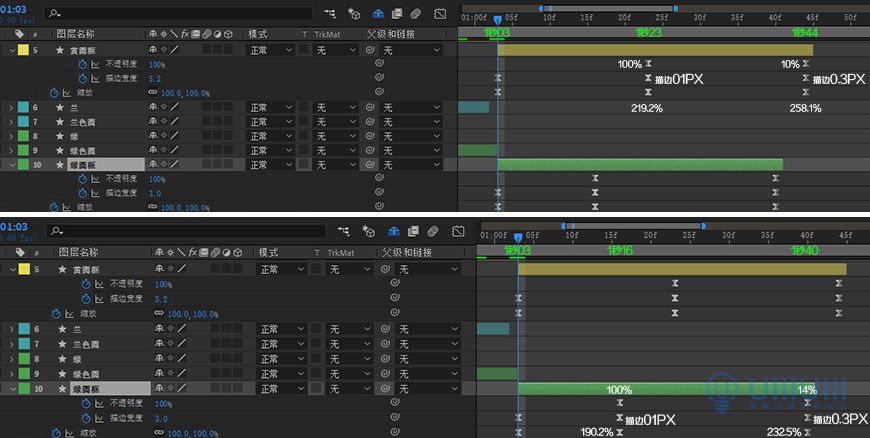This screenshot has width=870, height=438.
Task: Toggle constrain proportions link on 黄圆框 缩放, upper timeline
Action: [x=153, y=93]
